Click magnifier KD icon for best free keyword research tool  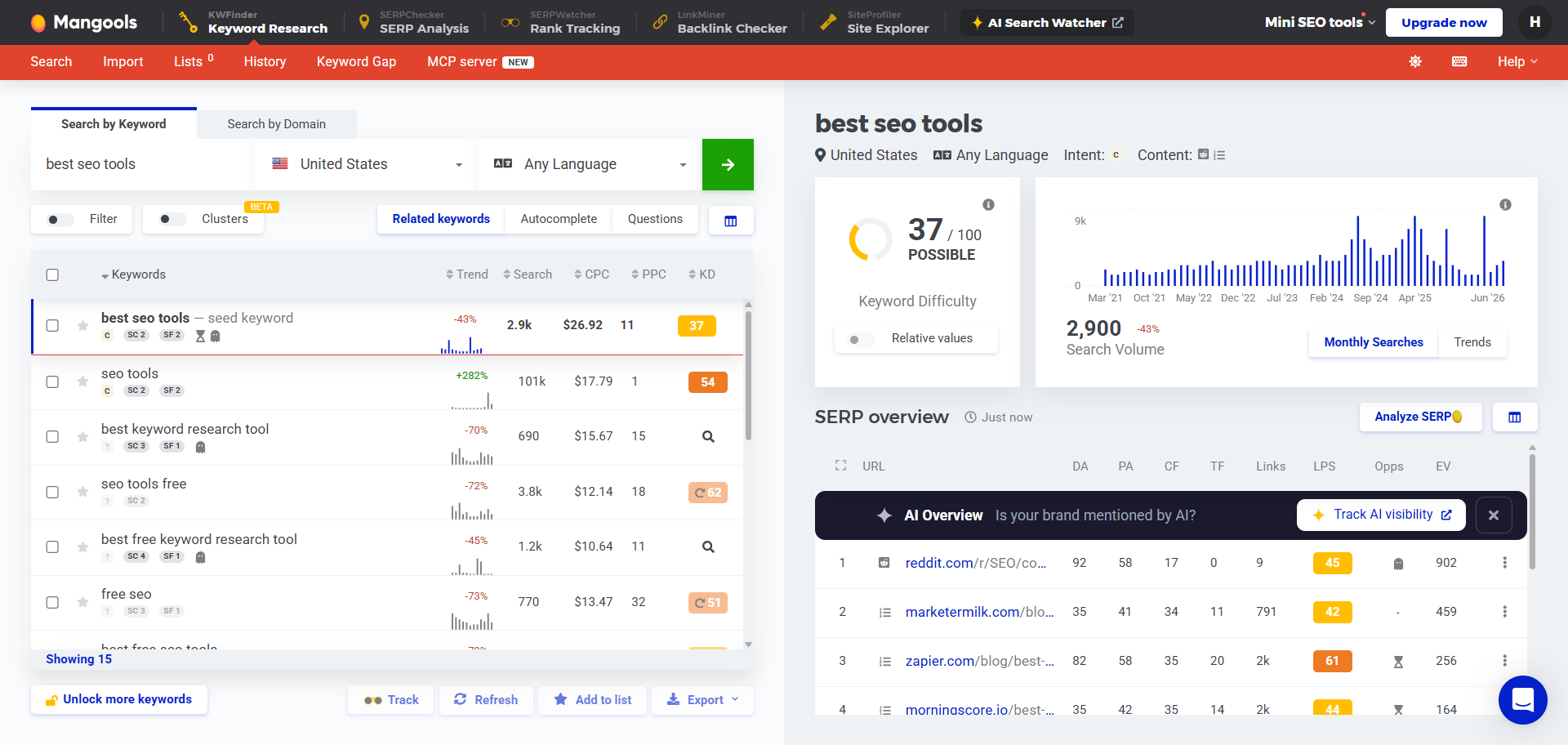click(708, 547)
